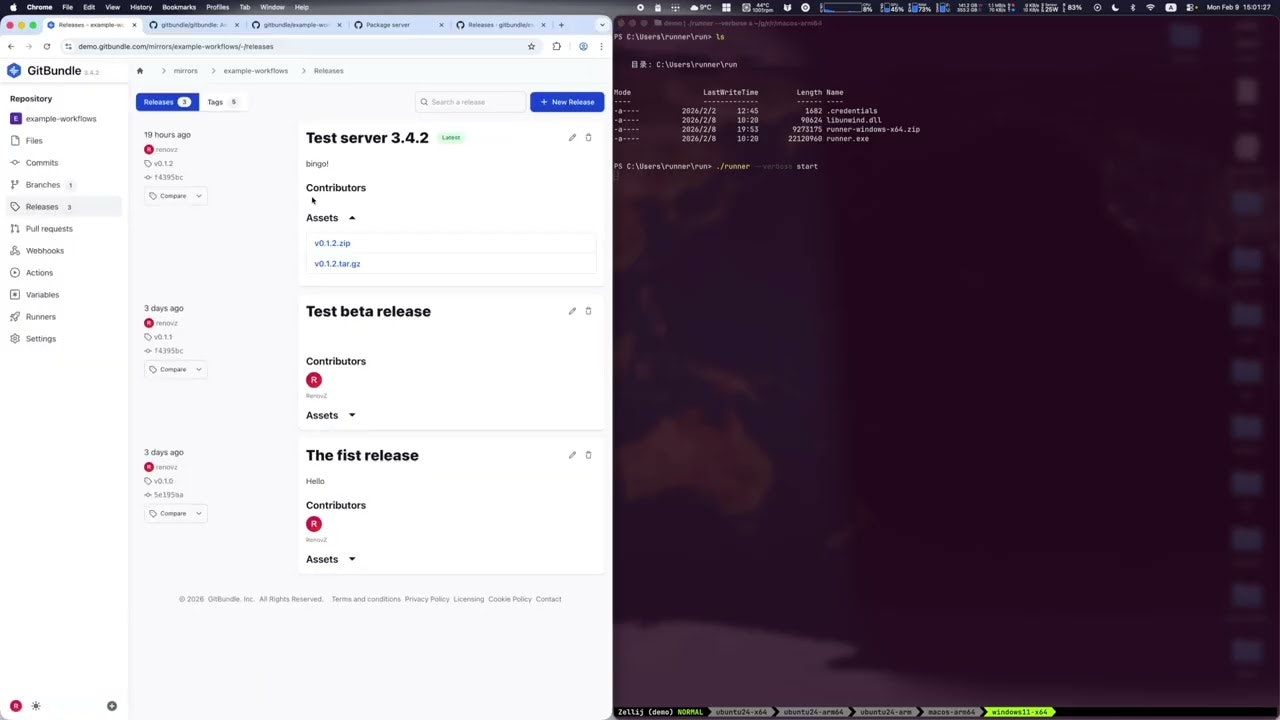Delete the Test beta release

pyautogui.click(x=588, y=311)
